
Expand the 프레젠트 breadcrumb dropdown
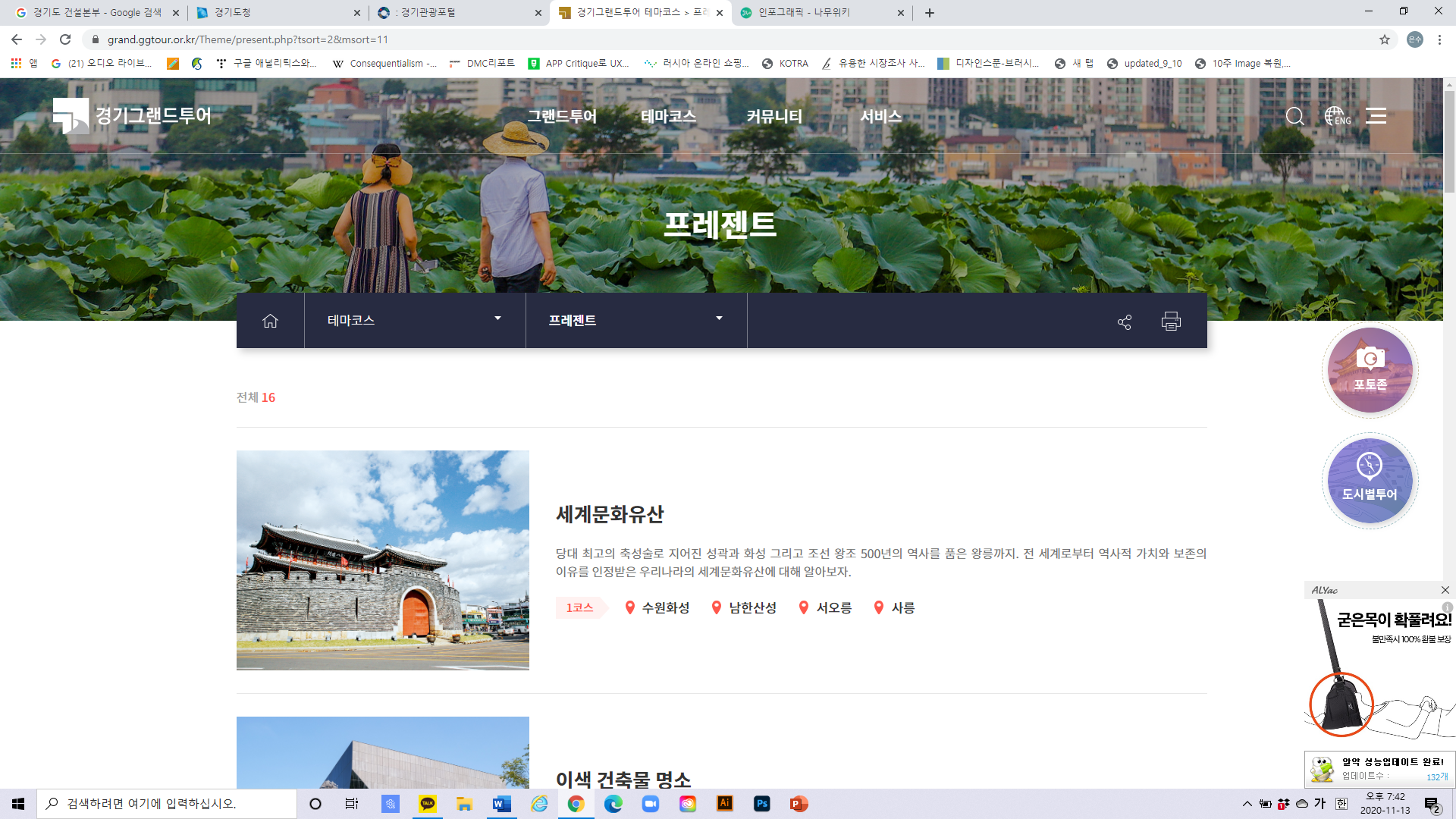[x=635, y=320]
